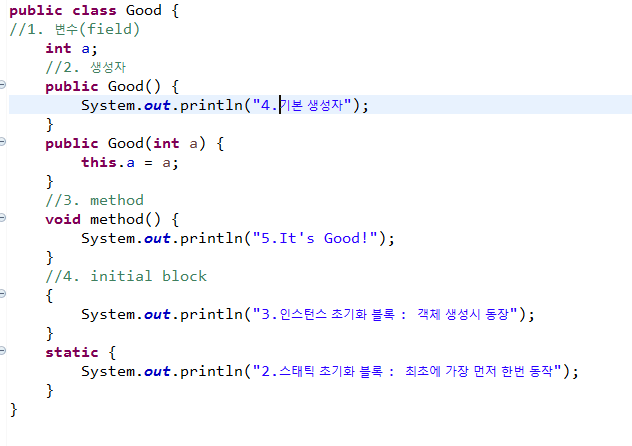This screenshot has width=632, height=446.
Task: Click the string "3.인스턴스 초기화 블록 : 객체 생성시 동장"
Action: coord(385,314)
